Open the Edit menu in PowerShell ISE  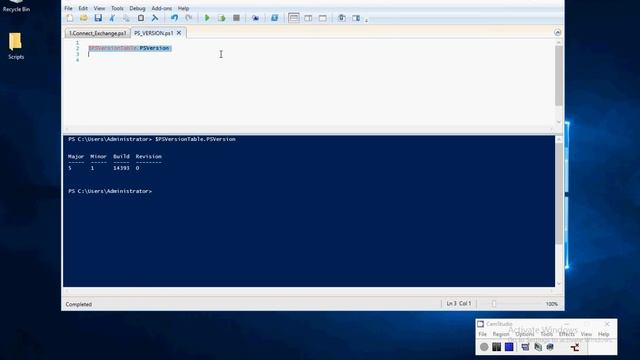[x=83, y=8]
